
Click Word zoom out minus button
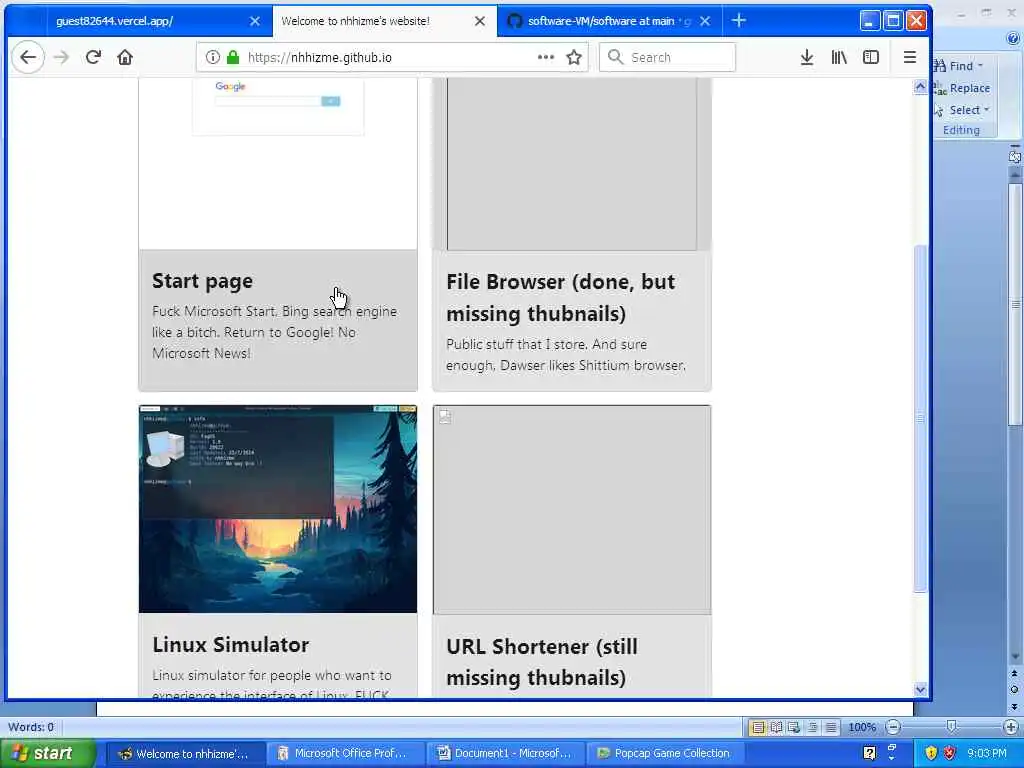(893, 727)
